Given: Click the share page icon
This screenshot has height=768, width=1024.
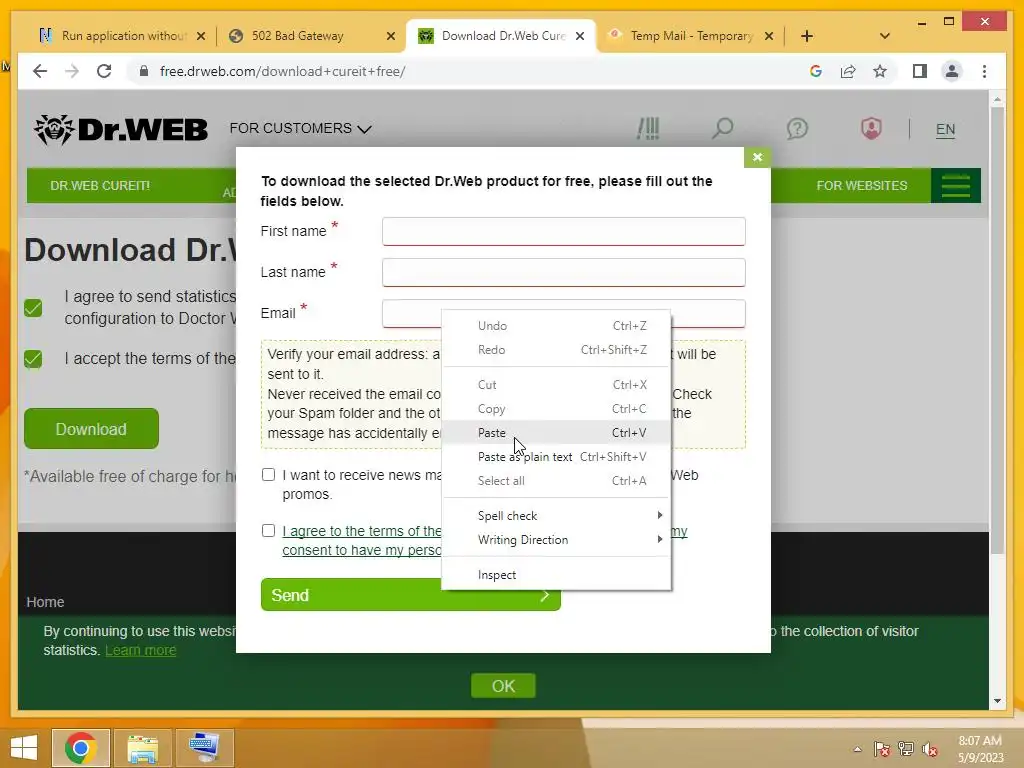Looking at the screenshot, I should [x=848, y=71].
